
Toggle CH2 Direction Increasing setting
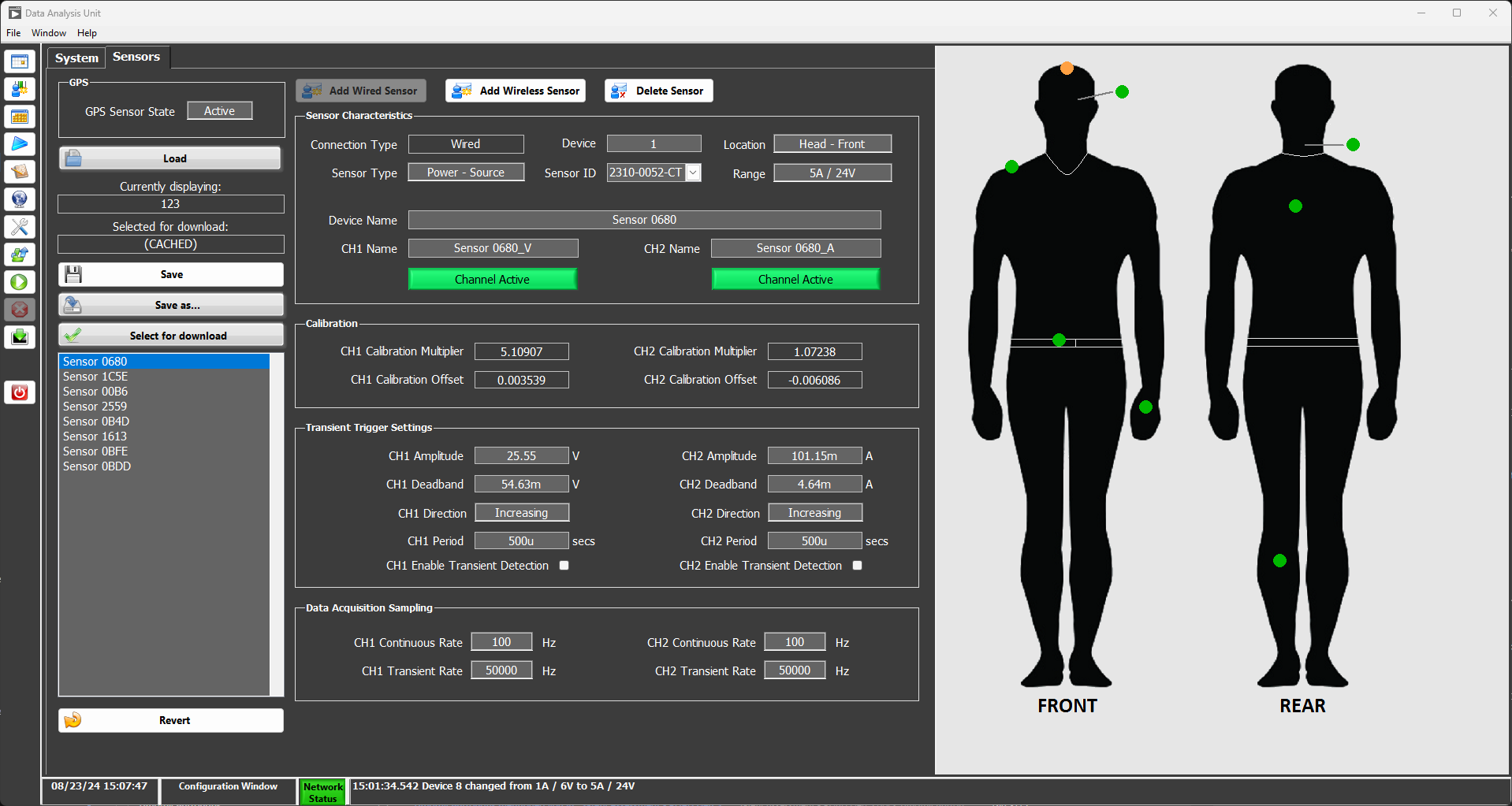(815, 512)
